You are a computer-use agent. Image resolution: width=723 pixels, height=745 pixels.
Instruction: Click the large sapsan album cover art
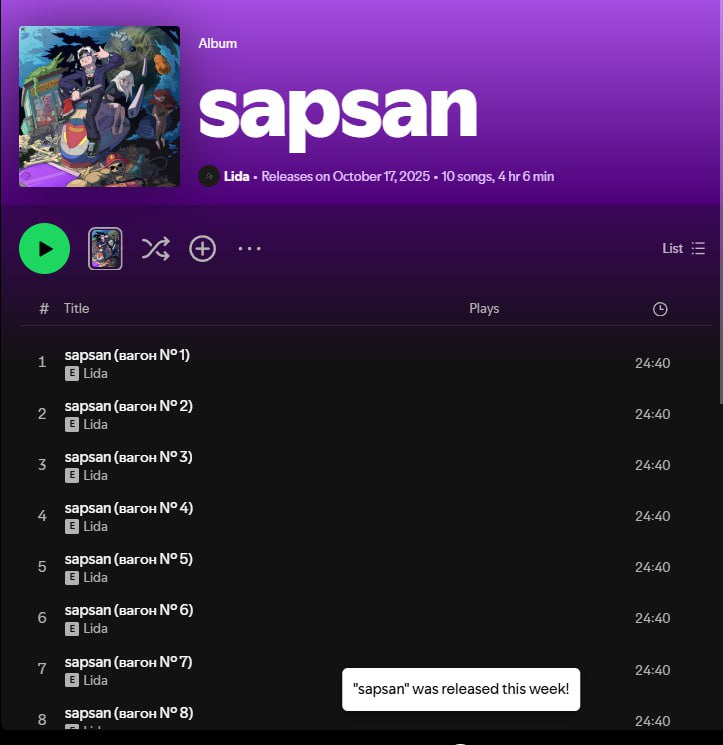[99, 106]
